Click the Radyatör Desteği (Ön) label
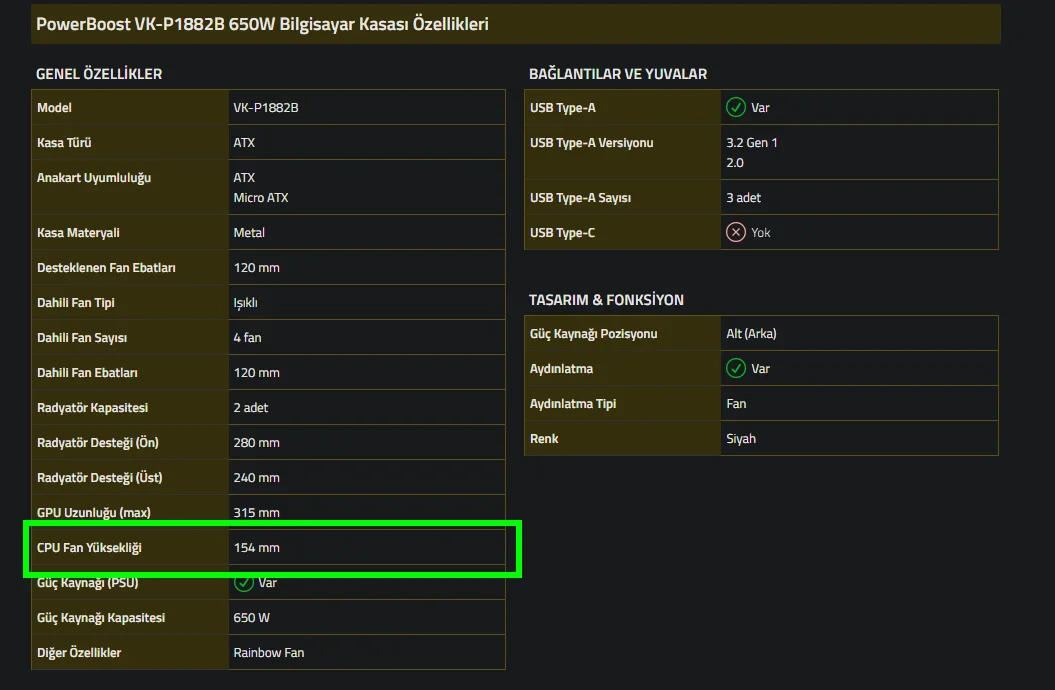The width and height of the screenshot is (1055, 690). [x=98, y=443]
